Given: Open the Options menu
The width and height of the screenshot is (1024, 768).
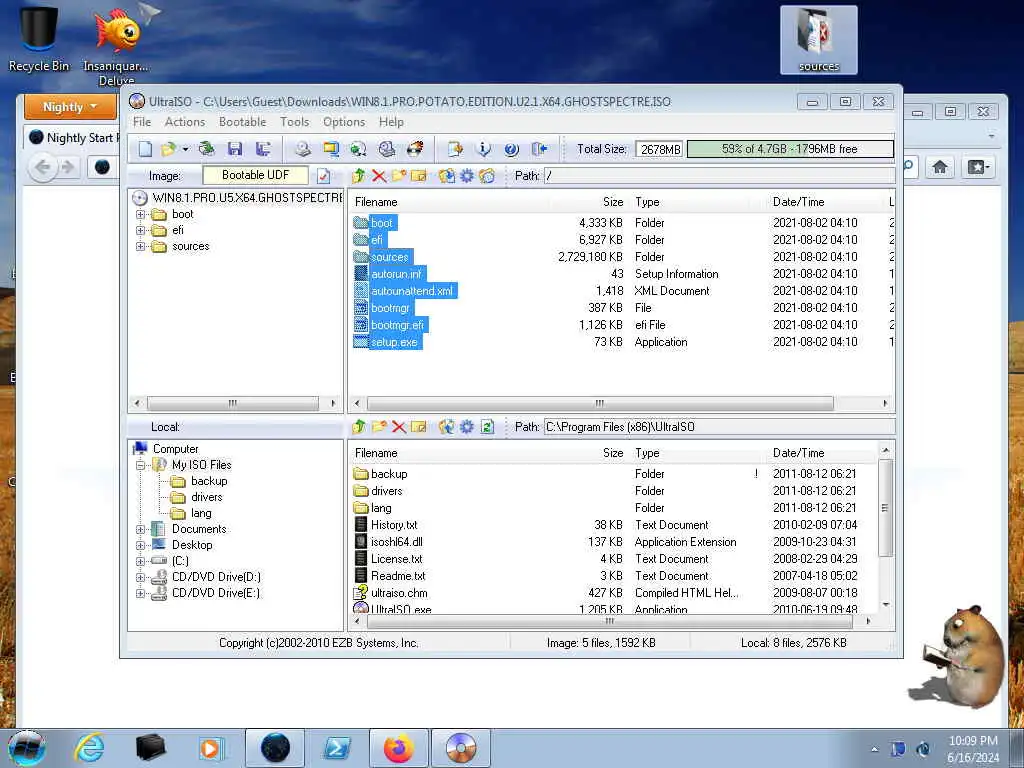Looking at the screenshot, I should 344,122.
